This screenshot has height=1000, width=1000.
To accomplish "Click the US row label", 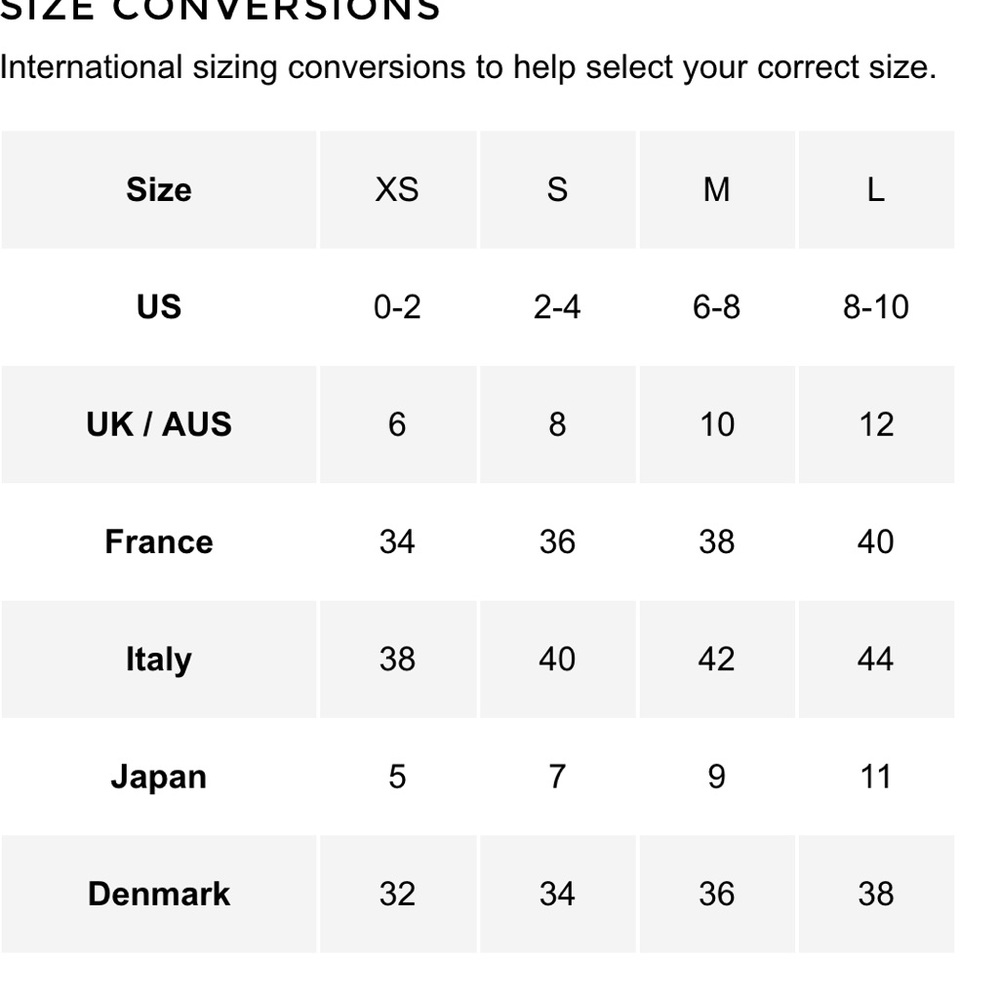I will click(159, 307).
